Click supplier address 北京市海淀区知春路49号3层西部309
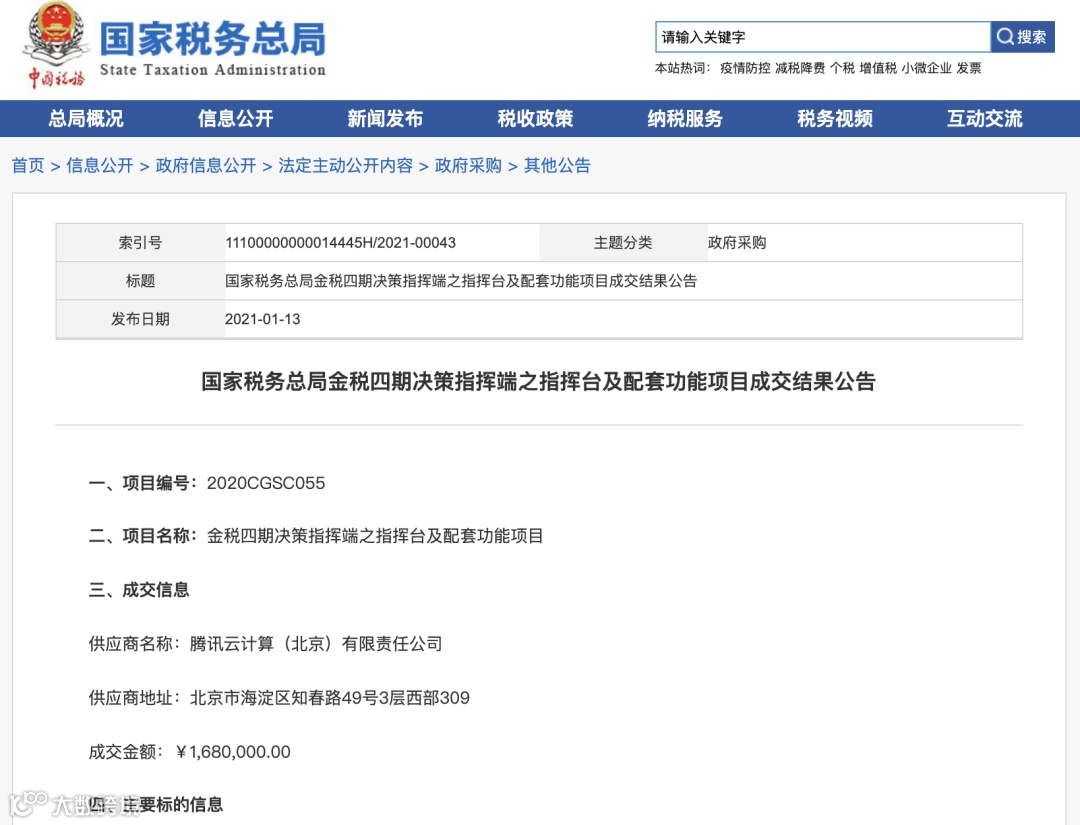Viewport: 1080px width, 825px height. coord(330,698)
